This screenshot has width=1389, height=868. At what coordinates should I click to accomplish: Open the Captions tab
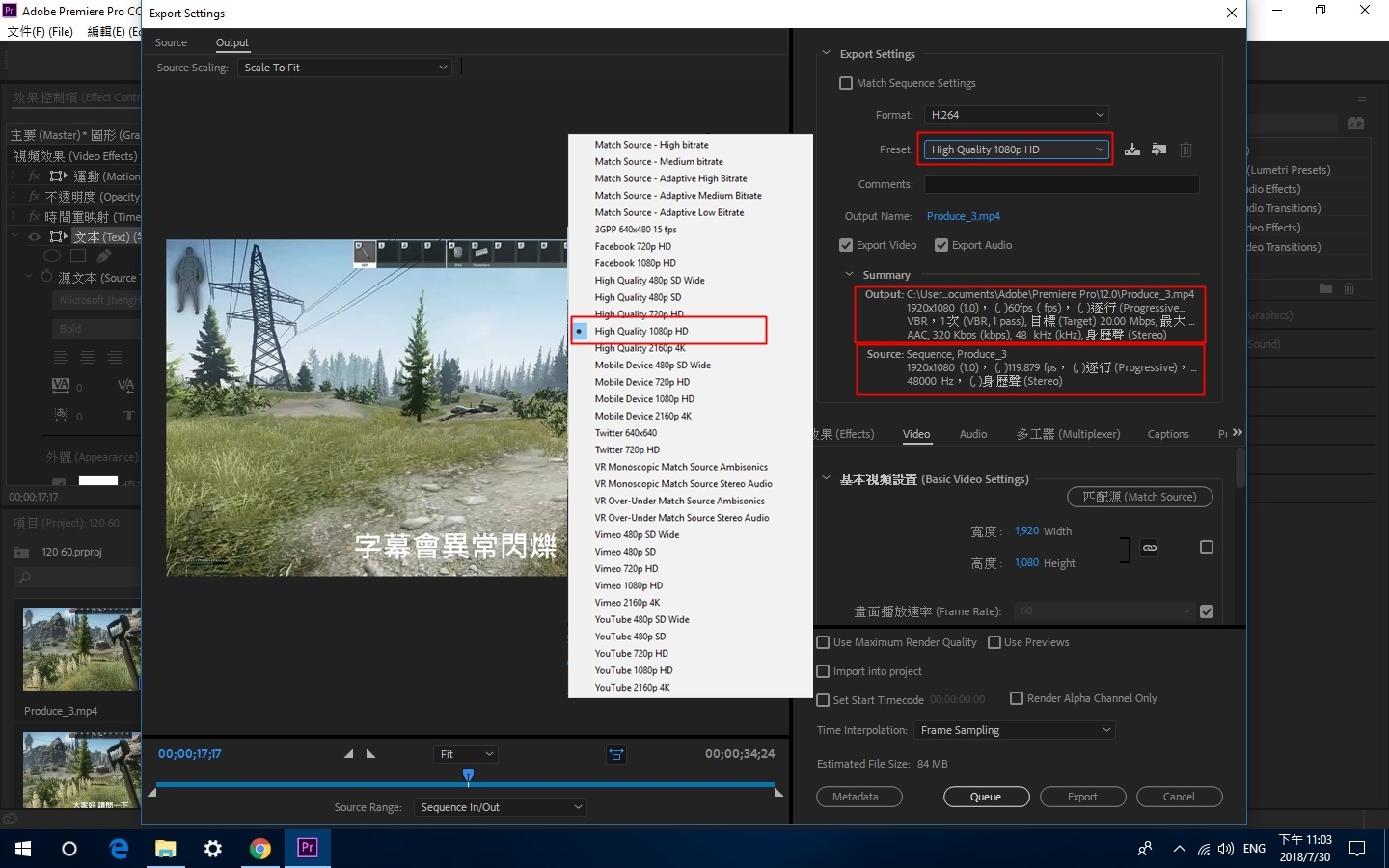tap(1168, 434)
